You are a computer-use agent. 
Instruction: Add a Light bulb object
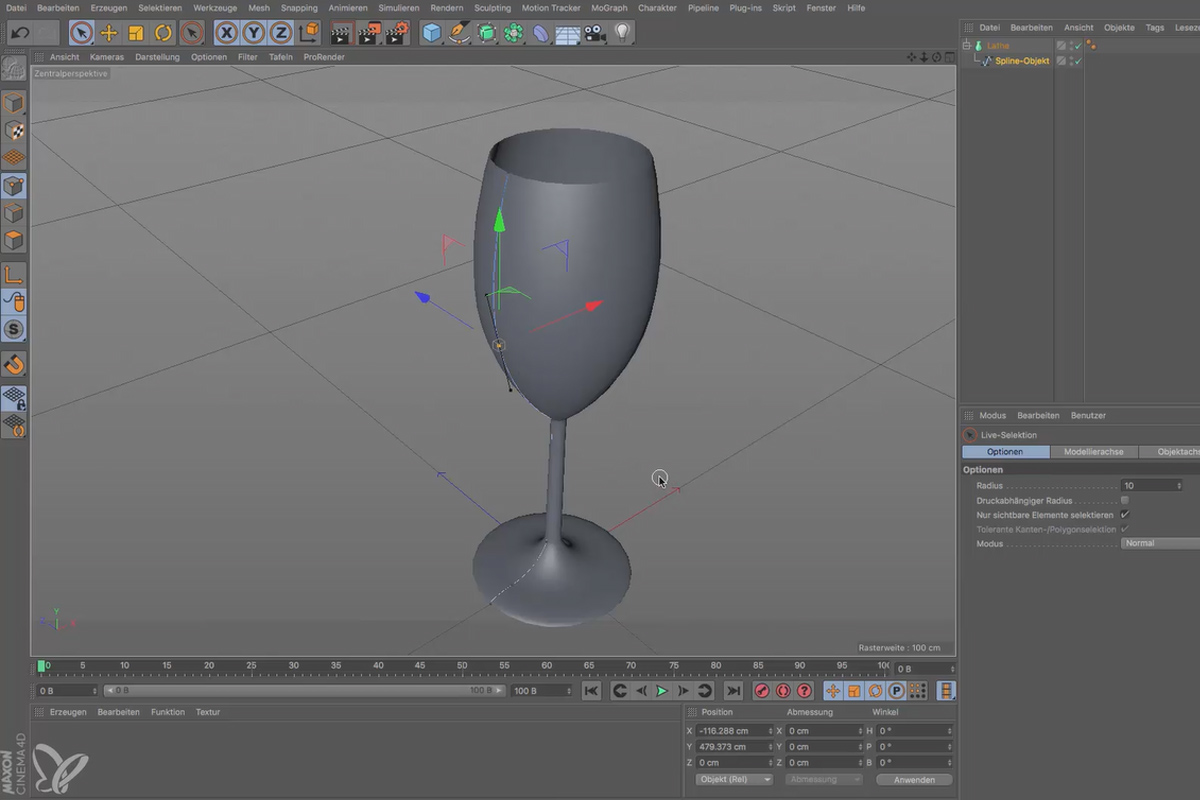623,33
